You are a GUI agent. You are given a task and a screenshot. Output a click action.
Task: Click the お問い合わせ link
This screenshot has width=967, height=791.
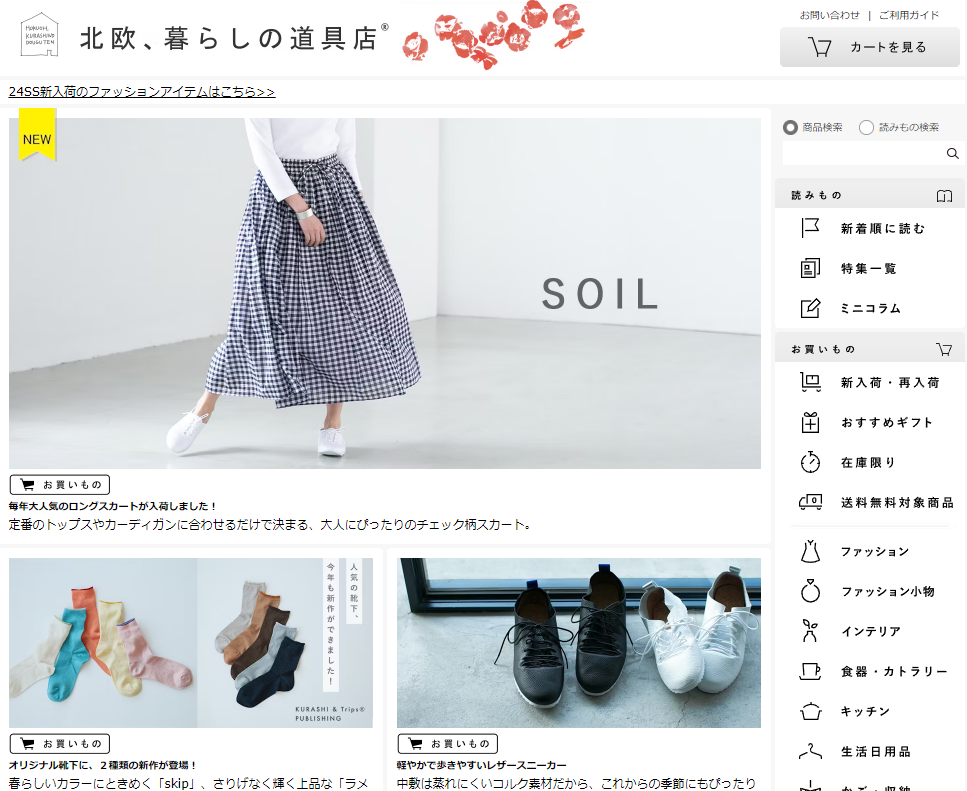tap(829, 15)
